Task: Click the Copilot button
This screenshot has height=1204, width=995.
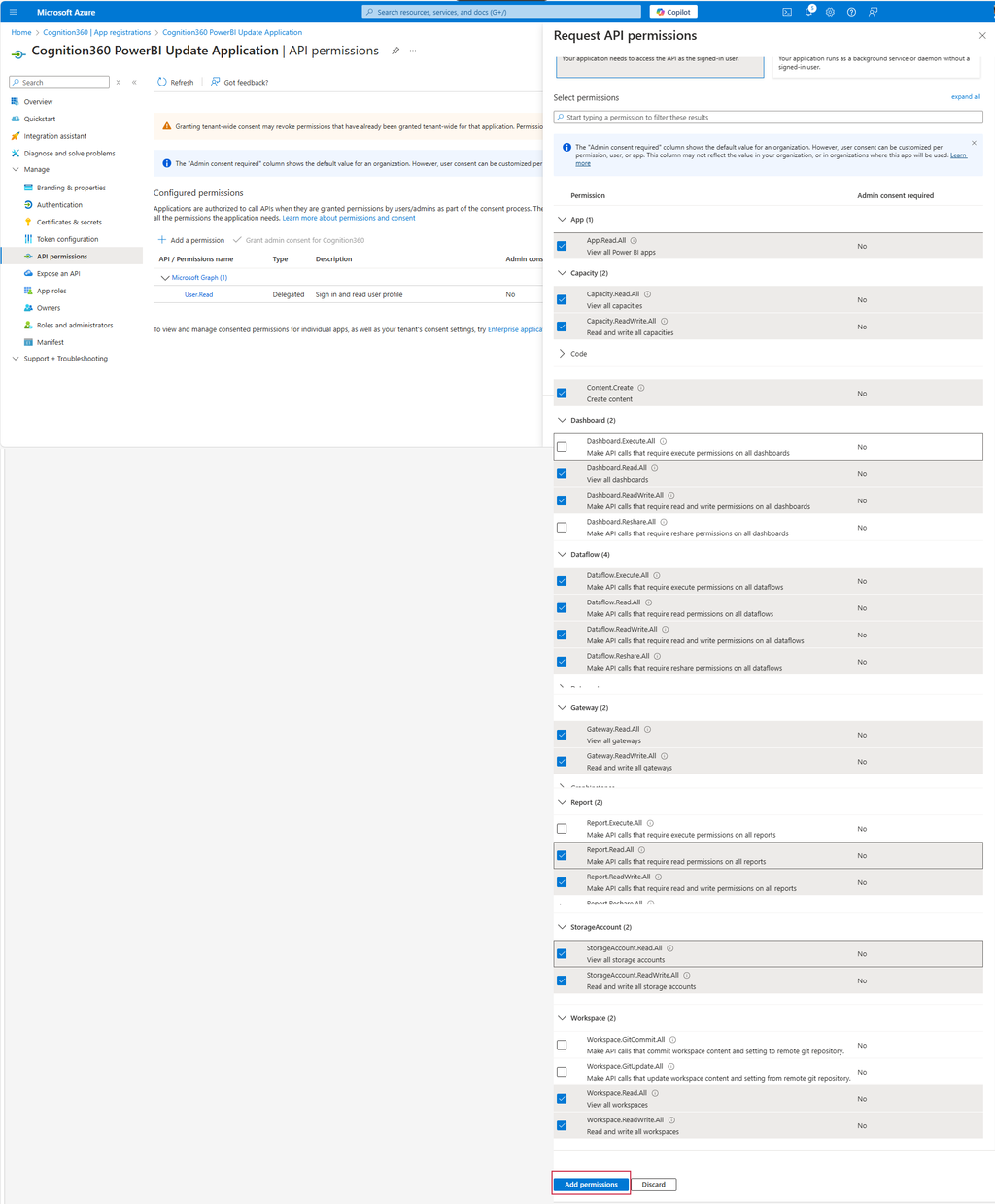Action: click(x=673, y=12)
